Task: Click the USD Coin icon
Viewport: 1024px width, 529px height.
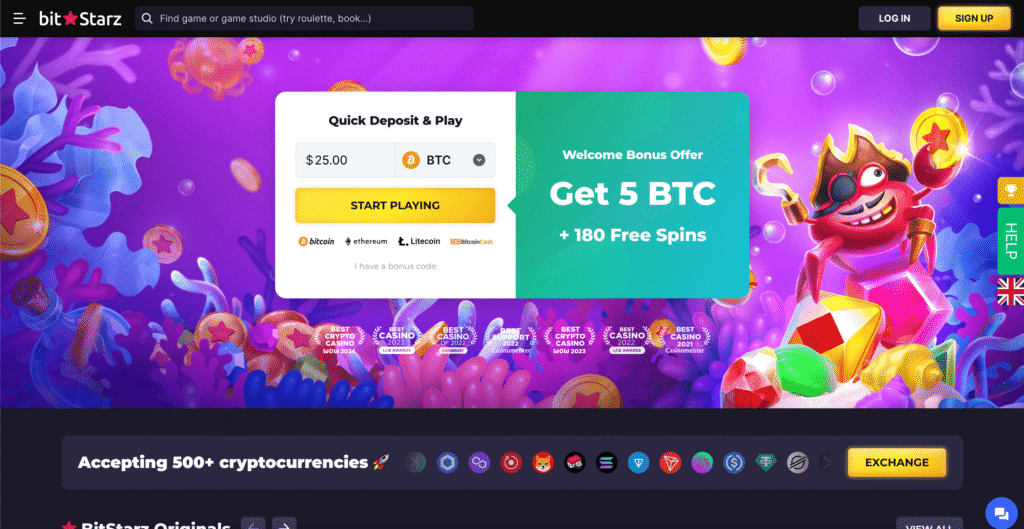Action: (x=734, y=462)
